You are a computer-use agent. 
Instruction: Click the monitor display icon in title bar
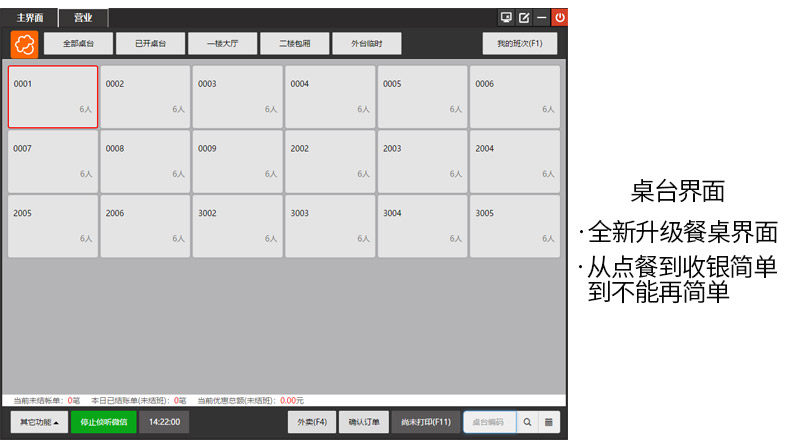point(506,18)
